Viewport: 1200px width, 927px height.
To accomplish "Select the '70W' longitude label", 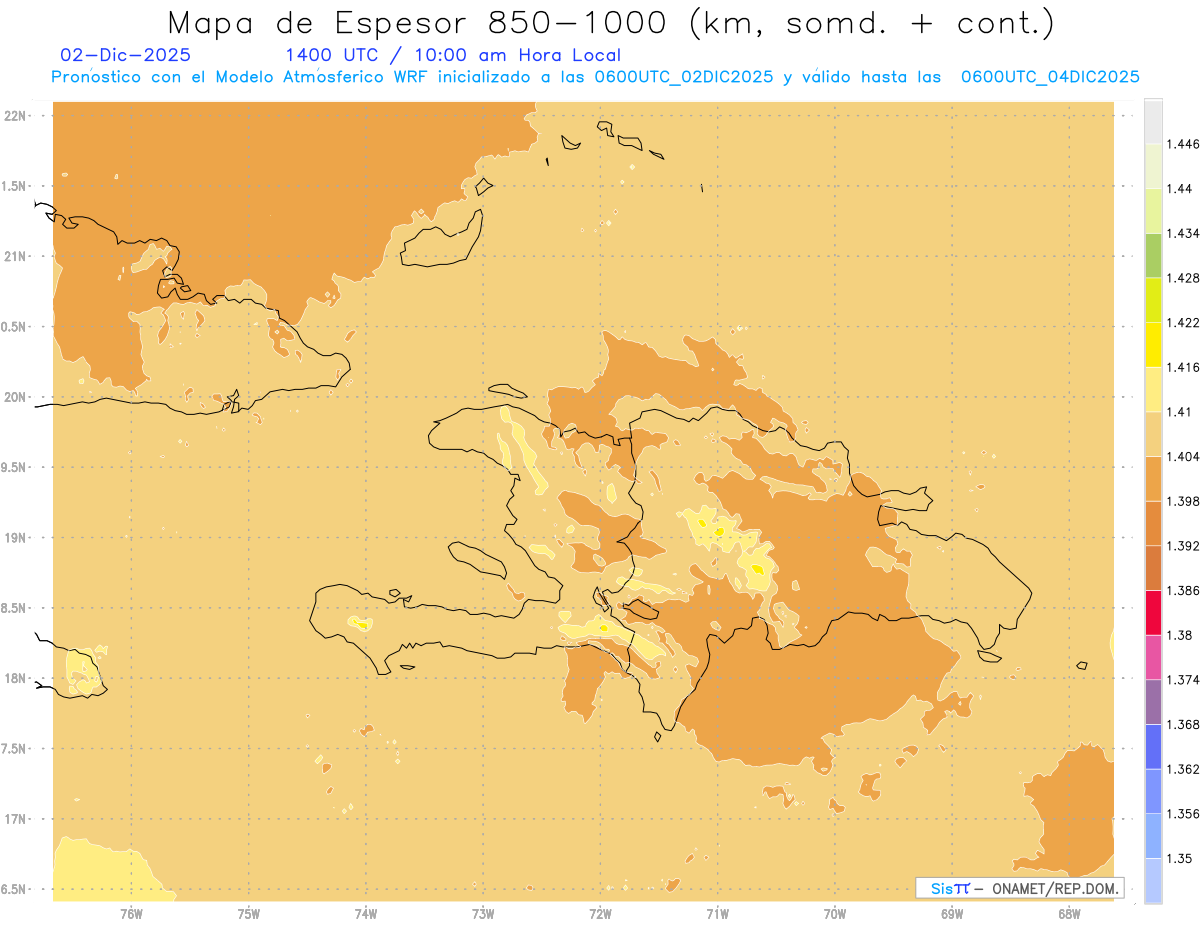I will point(834,914).
